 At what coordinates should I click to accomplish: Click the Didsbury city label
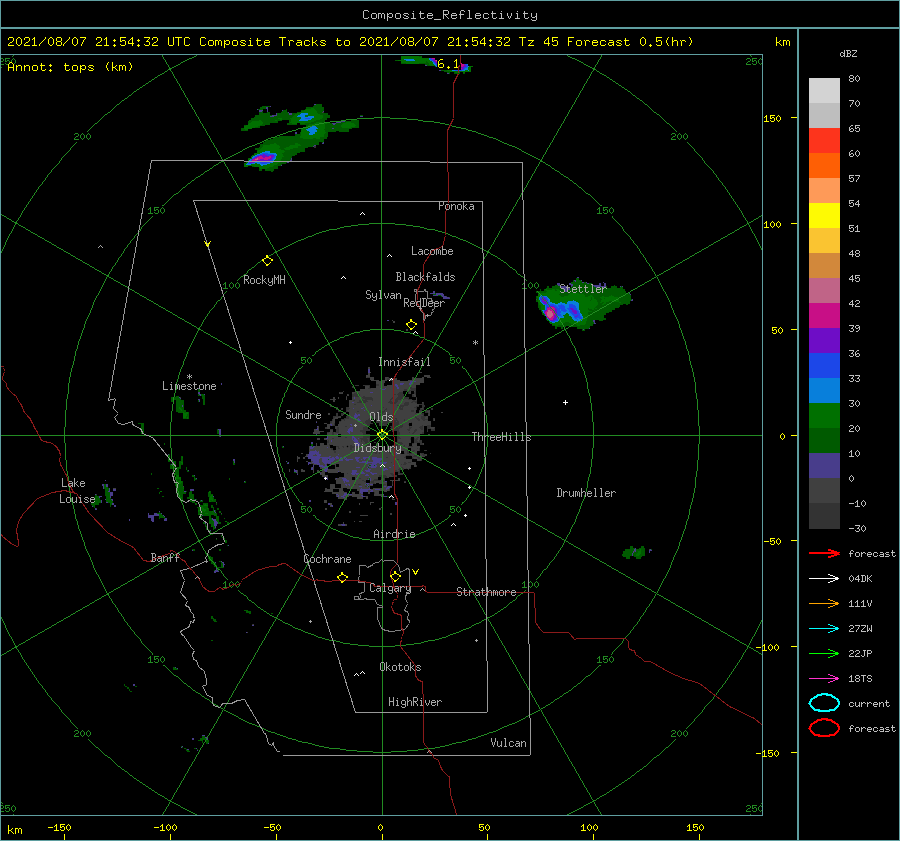(x=377, y=448)
